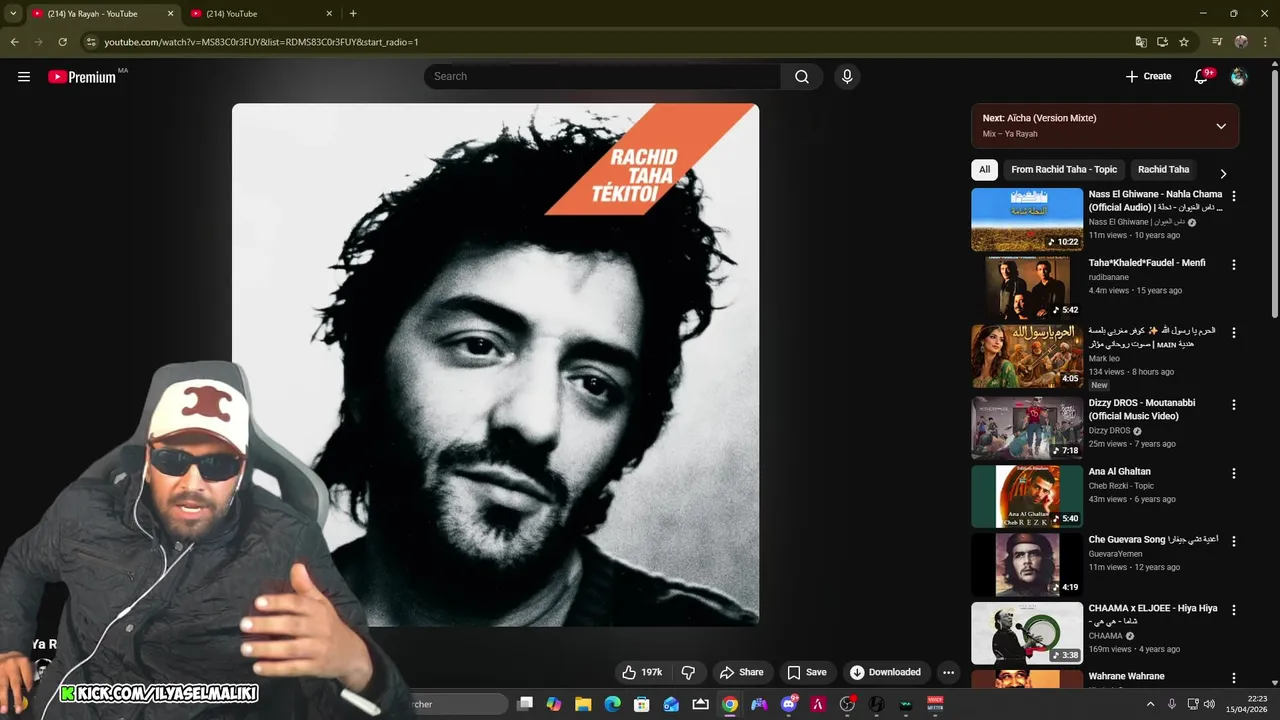
Task: Click the address bar URL
Action: [261, 42]
